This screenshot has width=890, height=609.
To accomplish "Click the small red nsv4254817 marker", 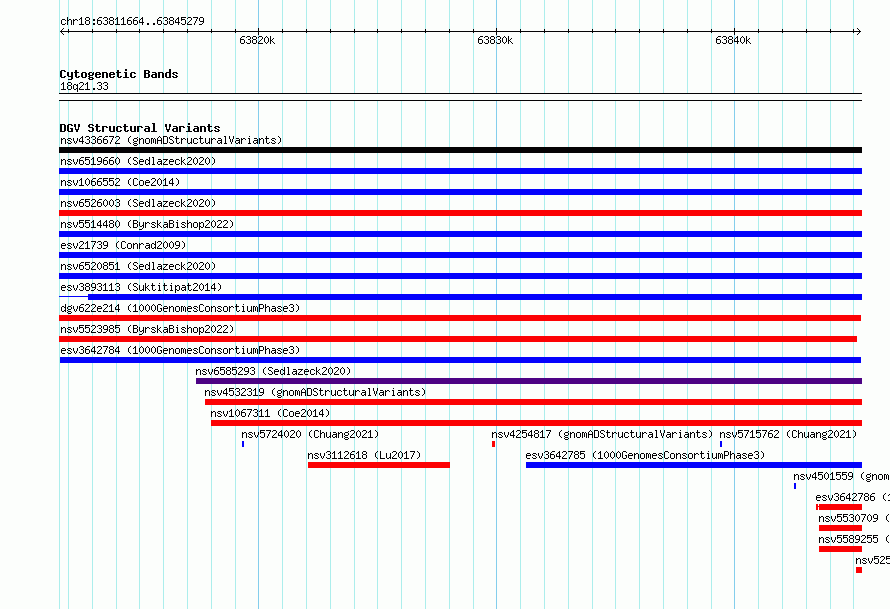I will tap(493, 444).
